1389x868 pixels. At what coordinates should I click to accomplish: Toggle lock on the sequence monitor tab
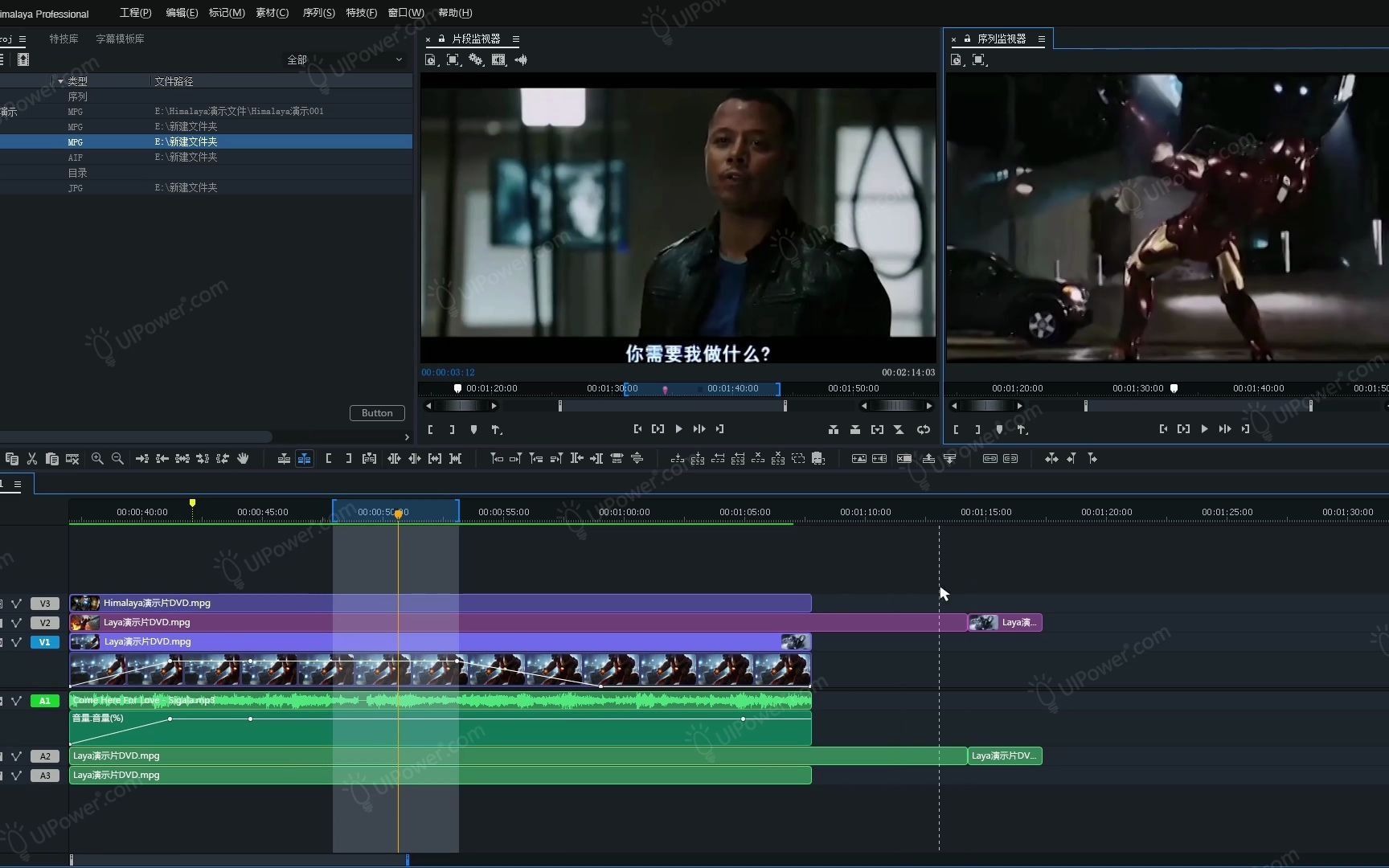coord(967,39)
